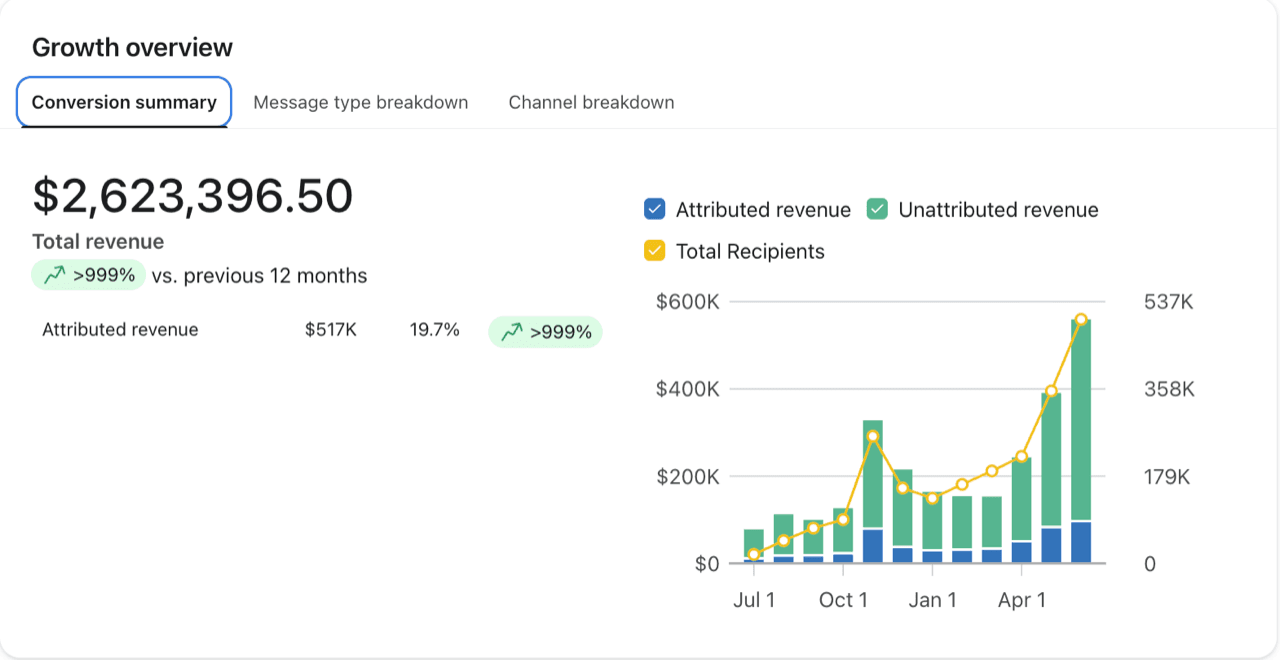This screenshot has height=660, width=1280.
Task: Click the $600K y-axis label
Action: click(687, 301)
